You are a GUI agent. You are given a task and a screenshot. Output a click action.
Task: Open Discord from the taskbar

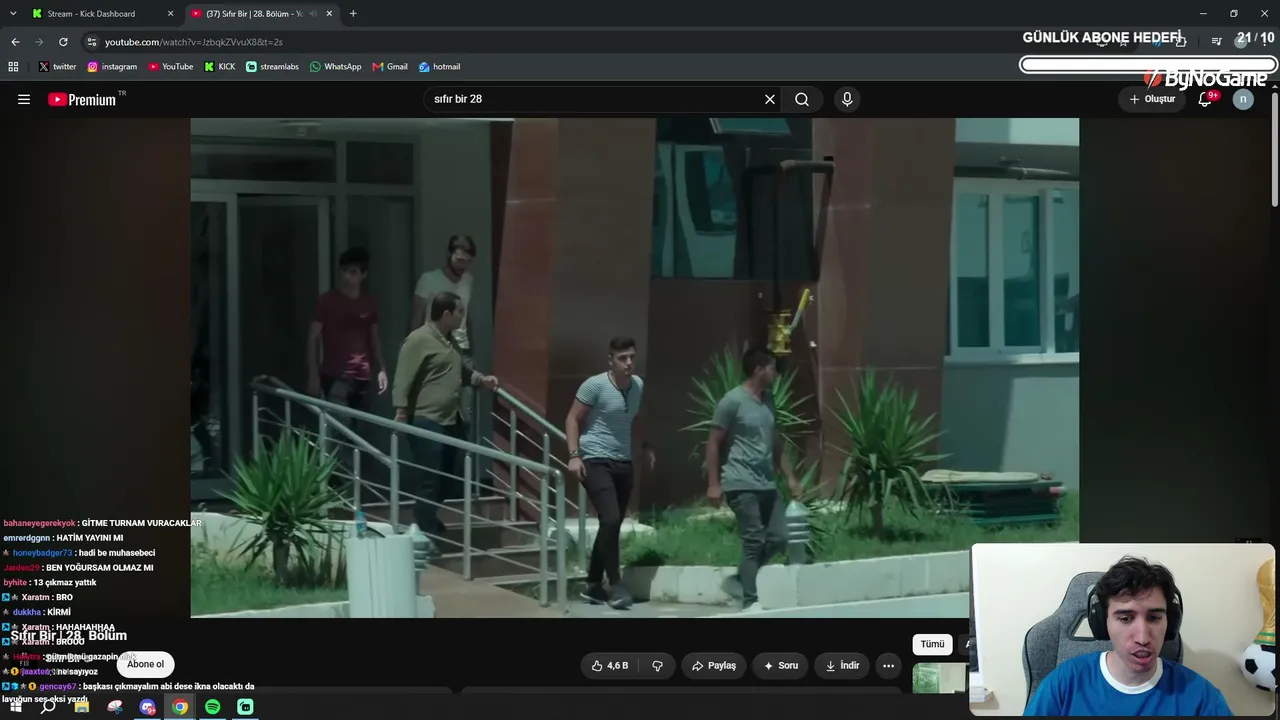(147, 707)
